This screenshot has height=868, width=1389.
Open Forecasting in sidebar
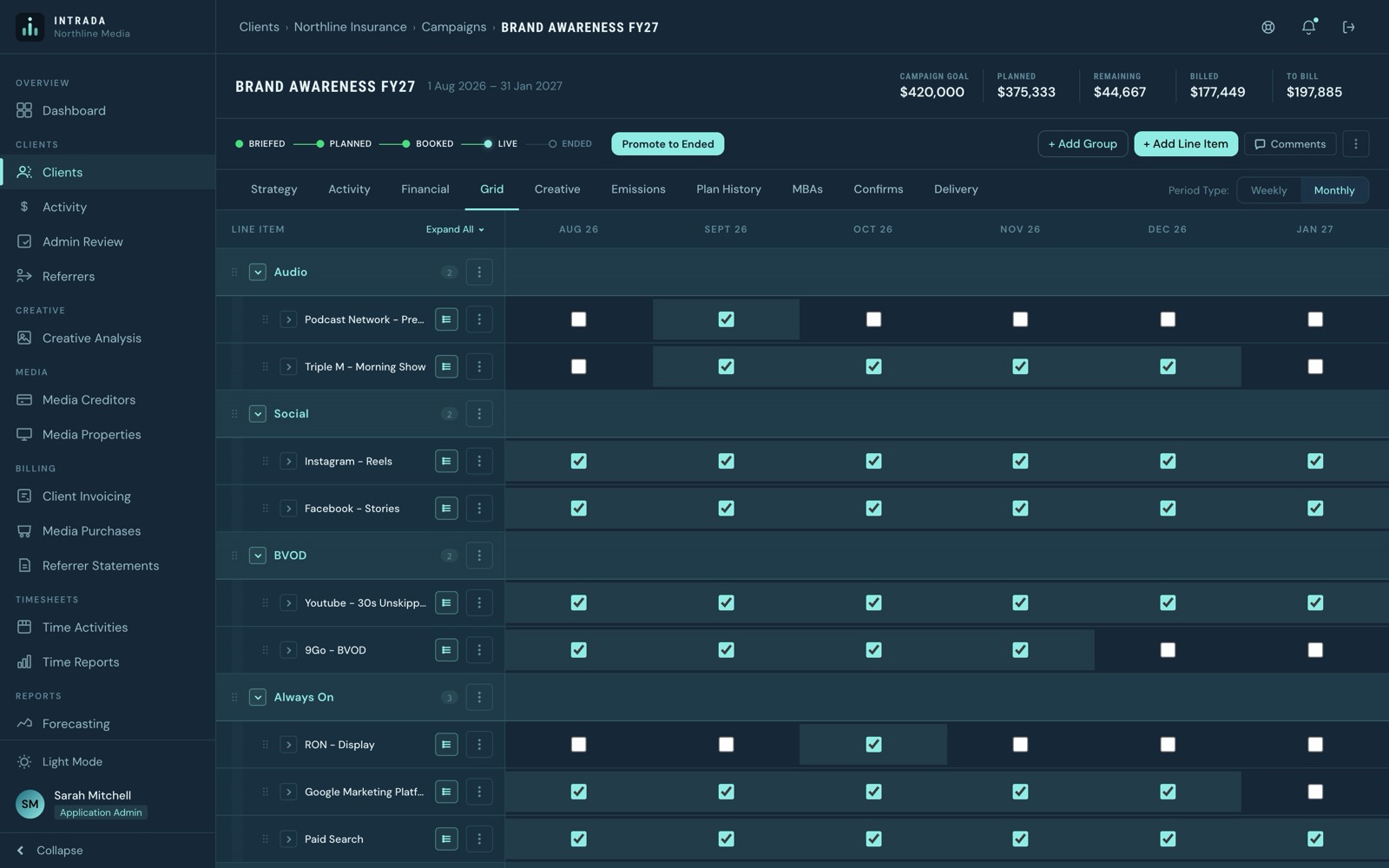coord(76,723)
